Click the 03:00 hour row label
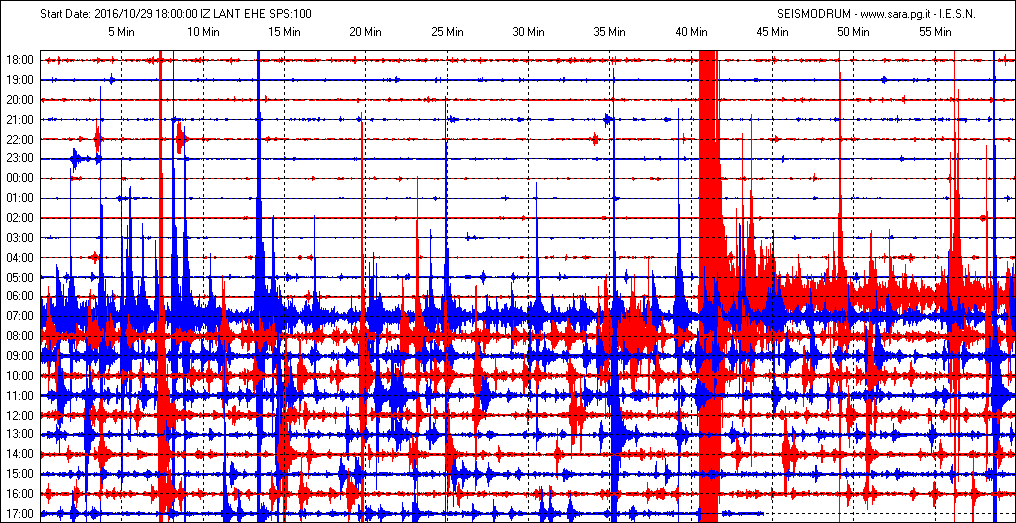1016x523 pixels. pyautogui.click(x=19, y=238)
